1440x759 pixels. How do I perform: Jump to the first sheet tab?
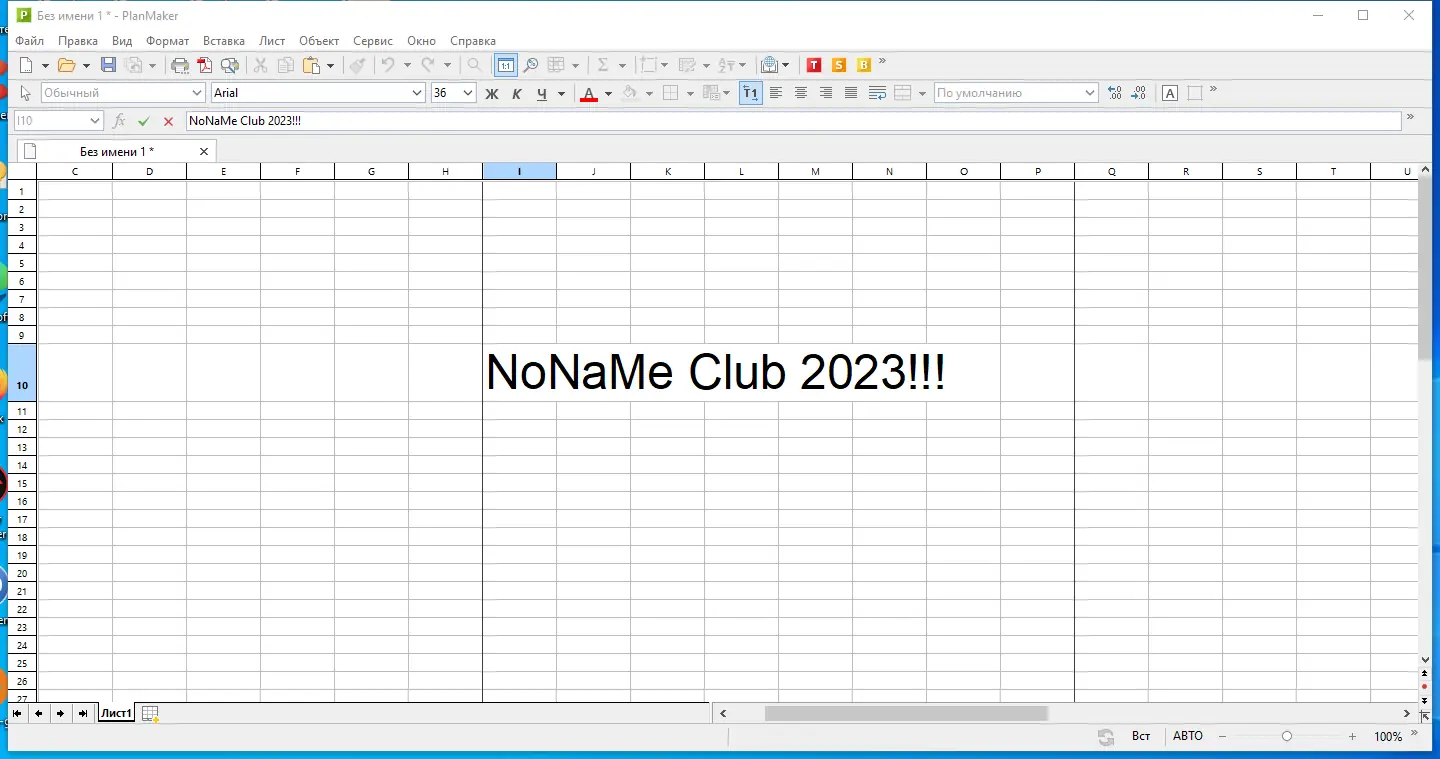click(17, 713)
